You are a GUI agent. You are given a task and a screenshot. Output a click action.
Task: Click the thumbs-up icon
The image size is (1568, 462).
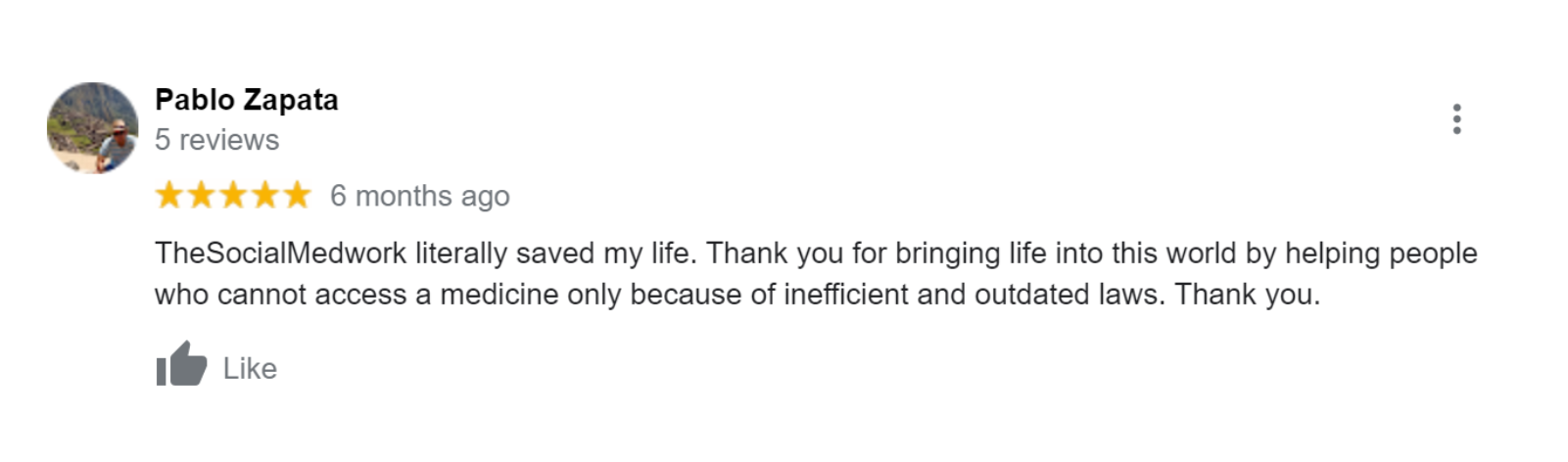pyautogui.click(x=181, y=364)
